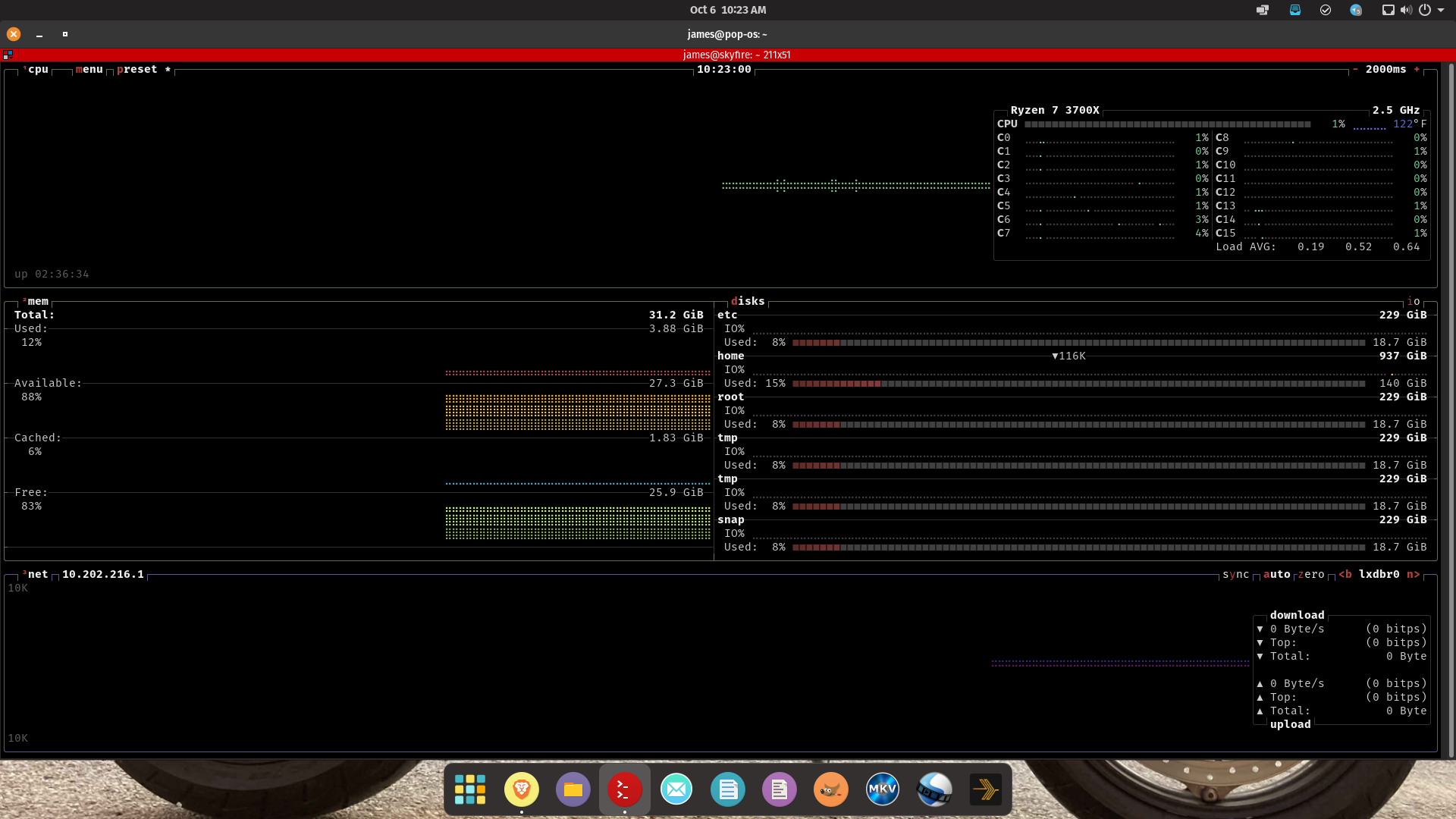Image resolution: width=1456 pixels, height=819 pixels.
Task: Toggle network sync option
Action: [1235, 574]
